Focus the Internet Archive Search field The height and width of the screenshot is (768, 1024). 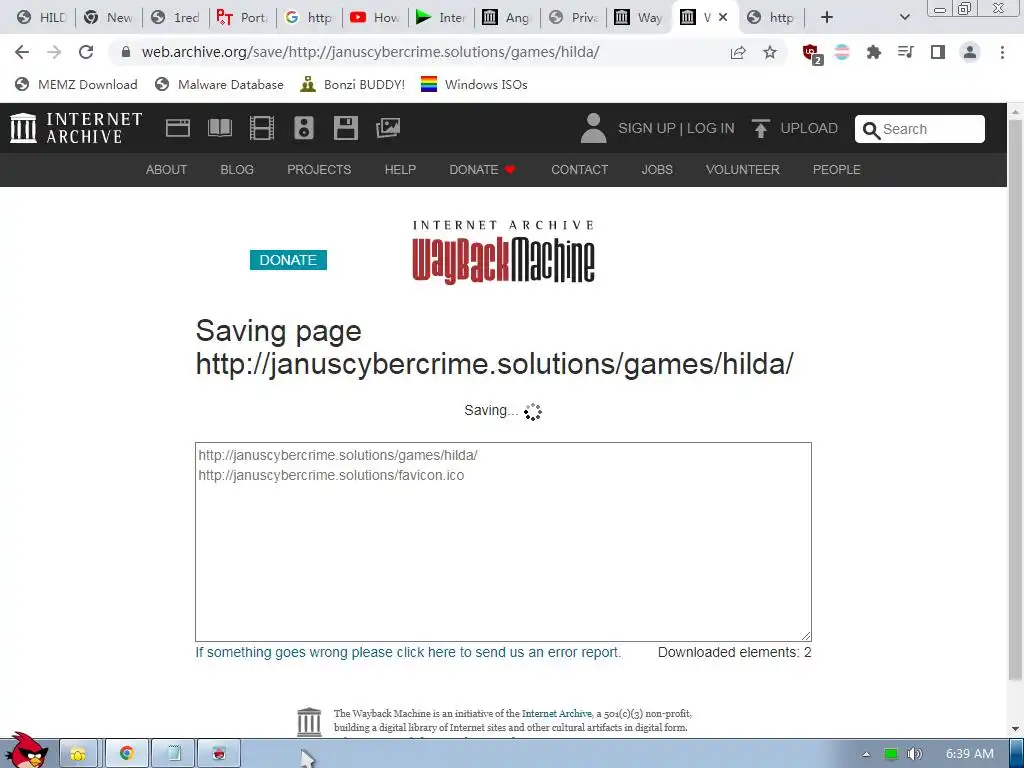coord(920,129)
